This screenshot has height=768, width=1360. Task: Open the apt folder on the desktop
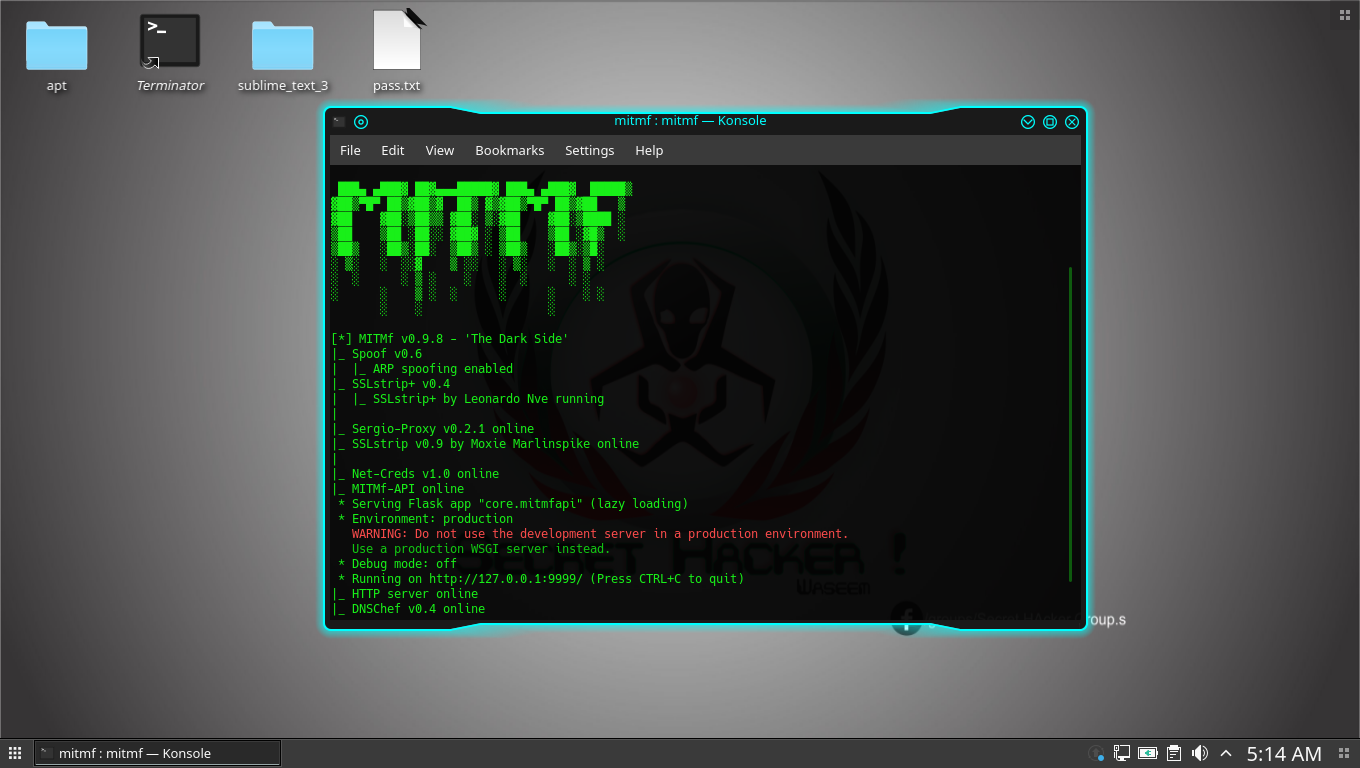[x=57, y=55]
